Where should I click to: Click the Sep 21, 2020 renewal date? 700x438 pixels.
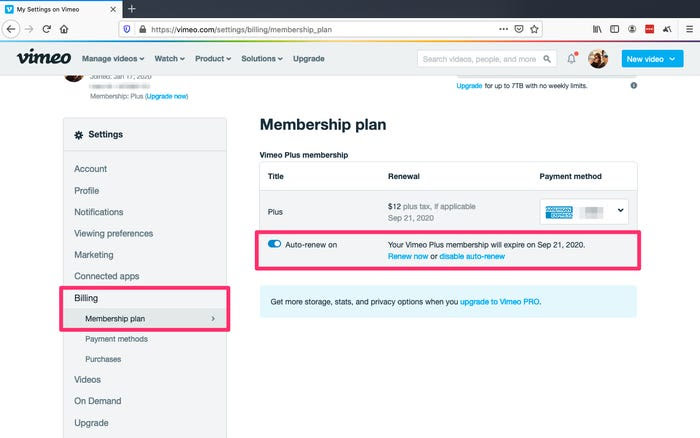[x=411, y=218]
